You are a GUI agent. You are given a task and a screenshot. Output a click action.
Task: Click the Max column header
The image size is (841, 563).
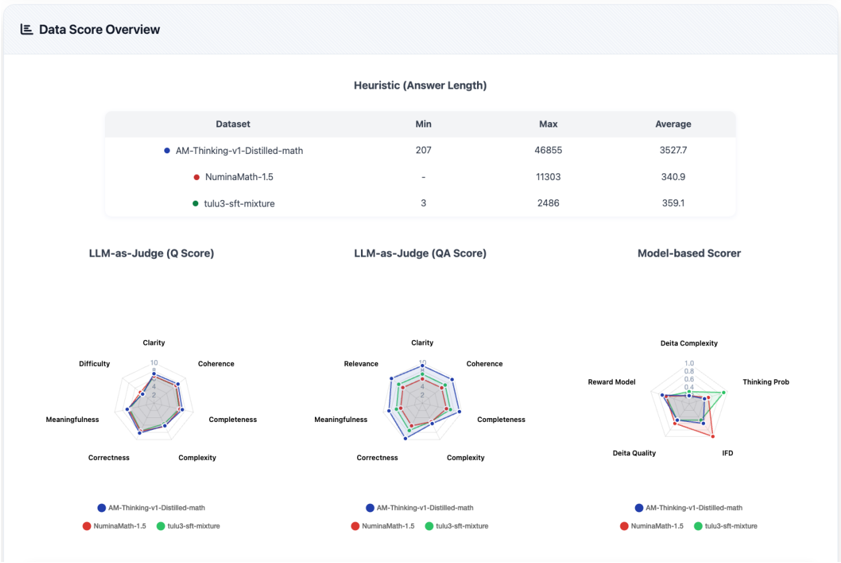(548, 124)
